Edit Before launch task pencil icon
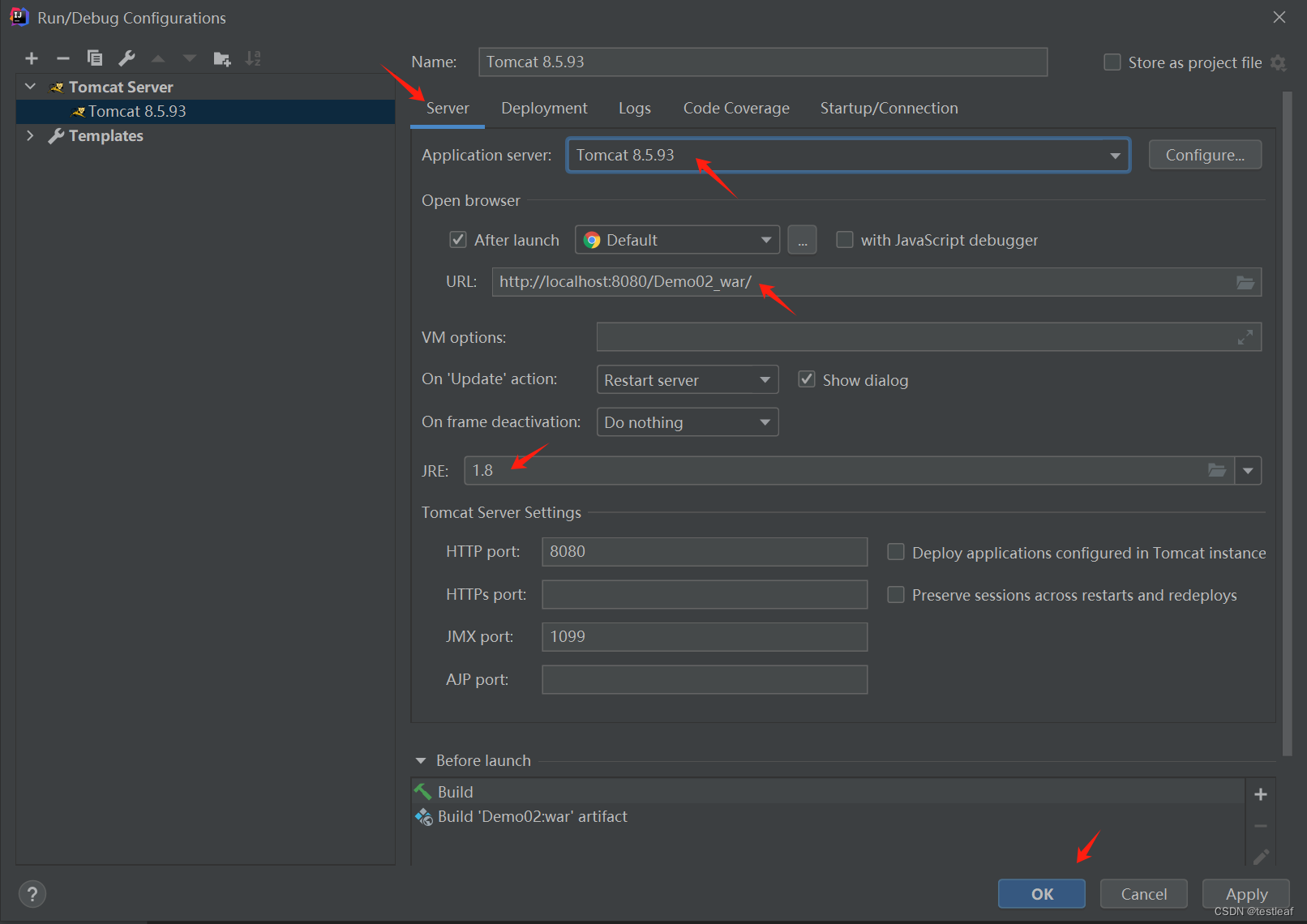The width and height of the screenshot is (1307, 924). pyautogui.click(x=1261, y=857)
